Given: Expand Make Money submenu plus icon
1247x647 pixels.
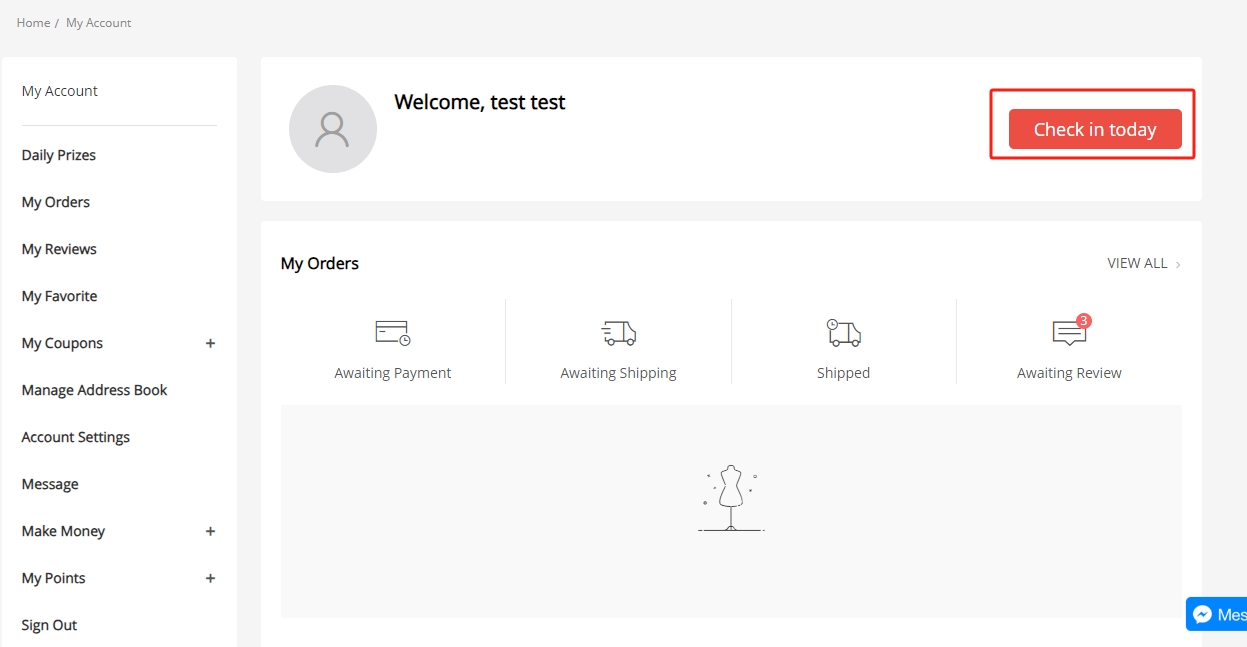Looking at the screenshot, I should [210, 531].
